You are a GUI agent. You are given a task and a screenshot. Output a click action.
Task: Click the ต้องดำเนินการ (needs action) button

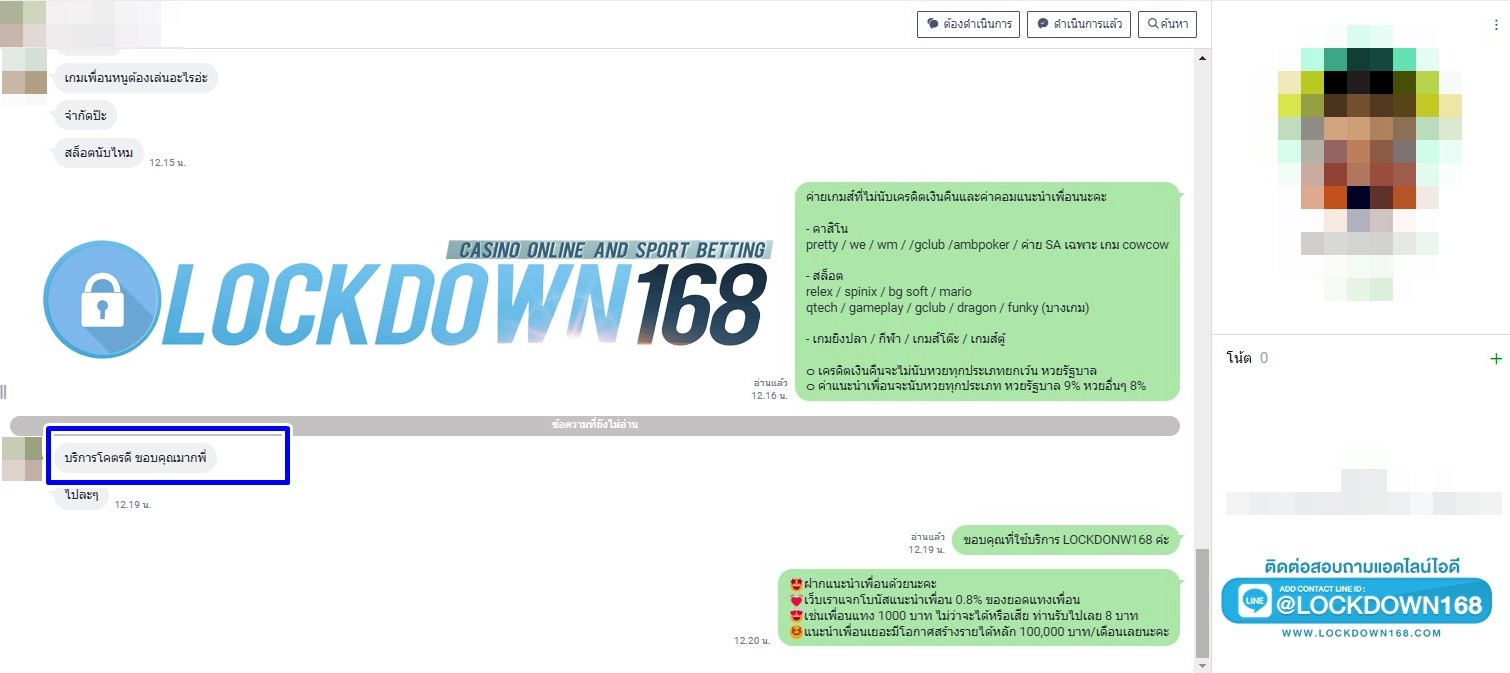click(967, 24)
